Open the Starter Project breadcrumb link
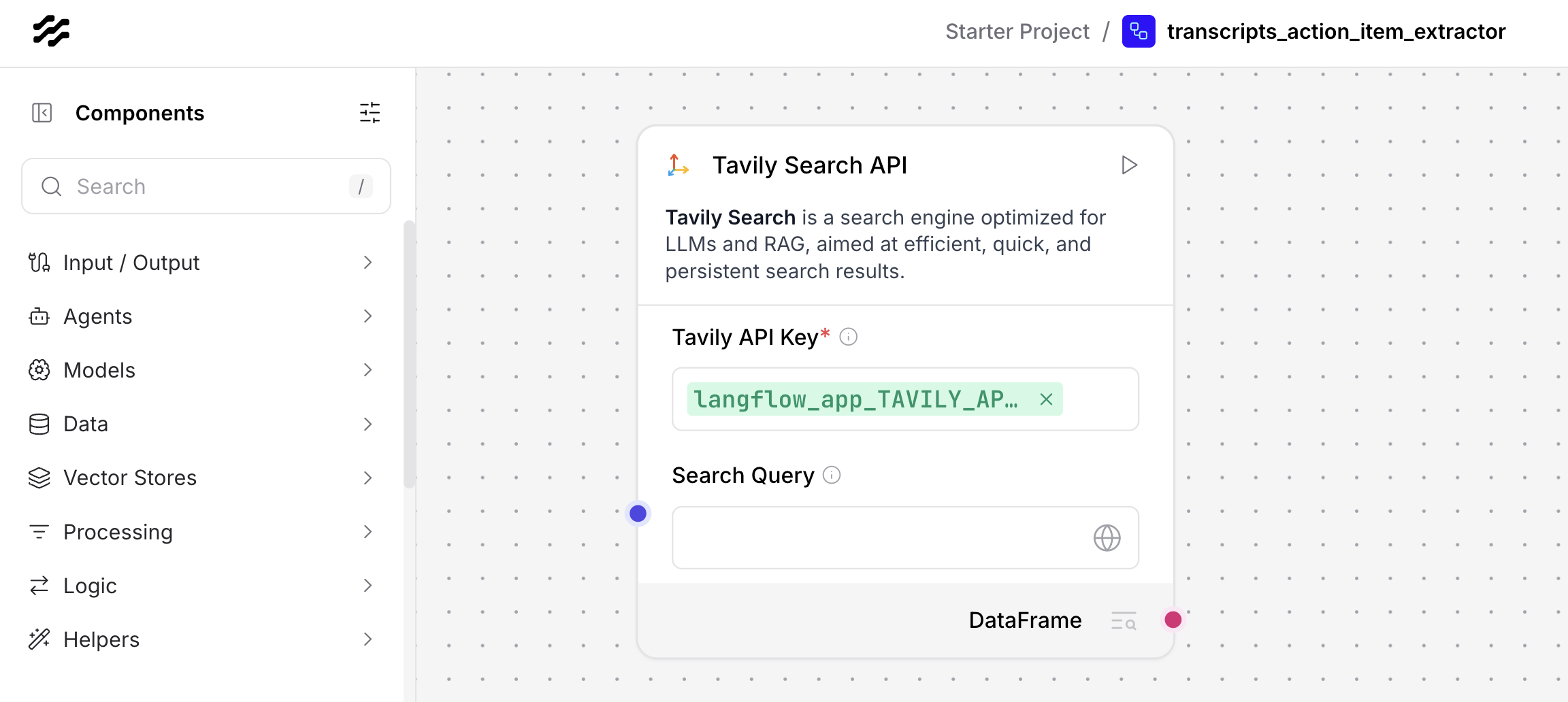This screenshot has width=1568, height=702. [1017, 31]
